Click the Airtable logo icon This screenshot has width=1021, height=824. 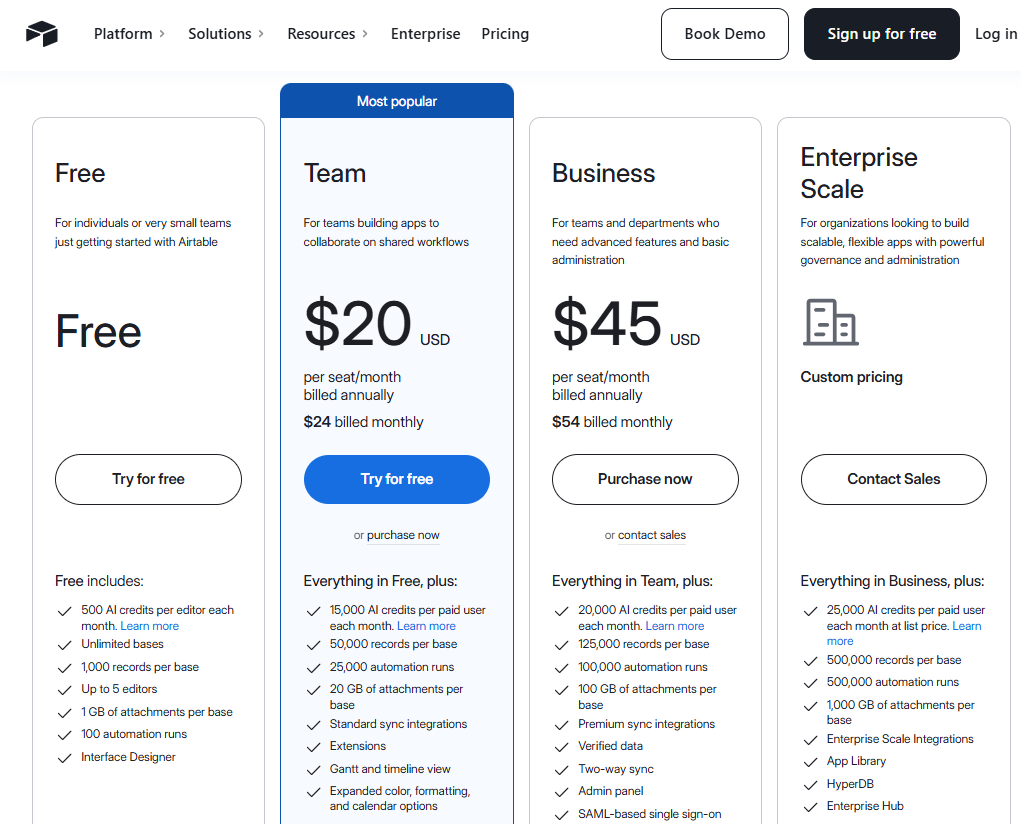pyautogui.click(x=42, y=34)
